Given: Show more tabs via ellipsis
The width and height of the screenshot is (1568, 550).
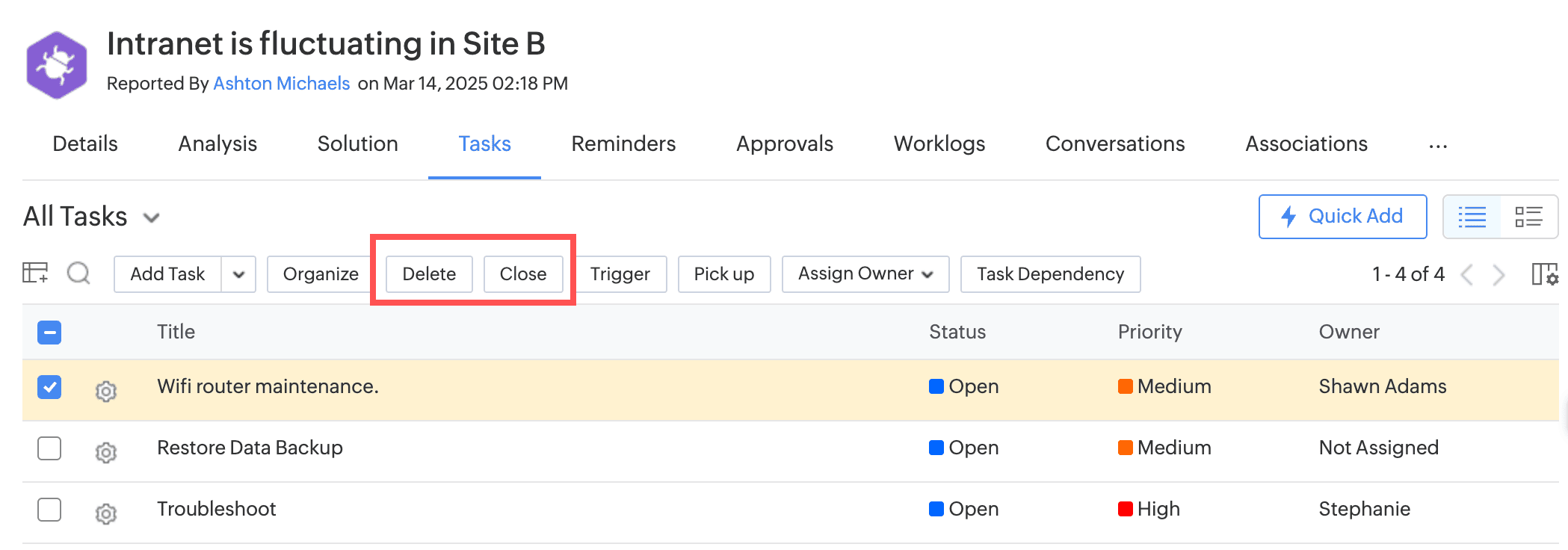Looking at the screenshot, I should coord(1437,146).
